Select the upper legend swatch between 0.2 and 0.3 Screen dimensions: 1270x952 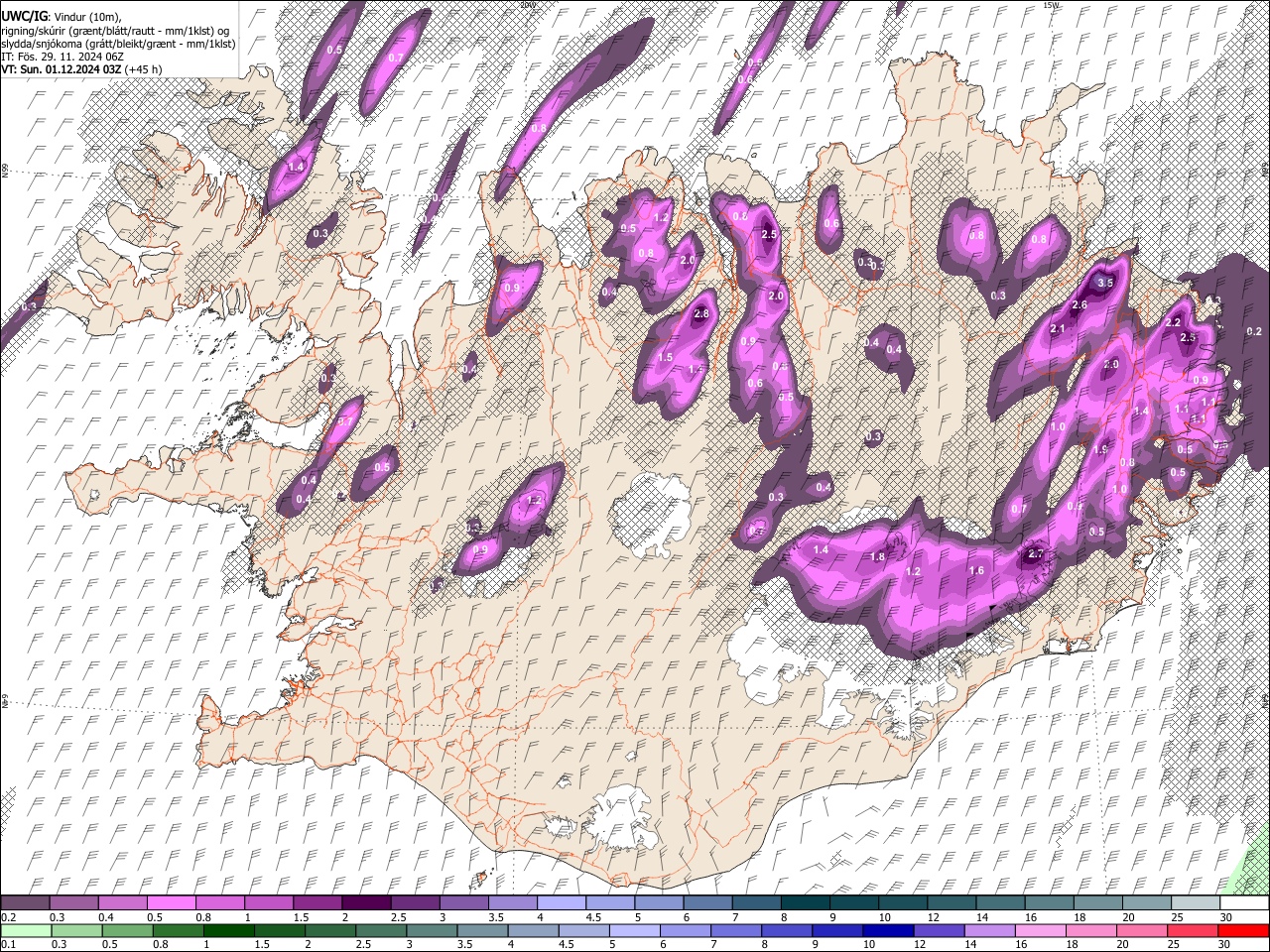pos(25,903)
